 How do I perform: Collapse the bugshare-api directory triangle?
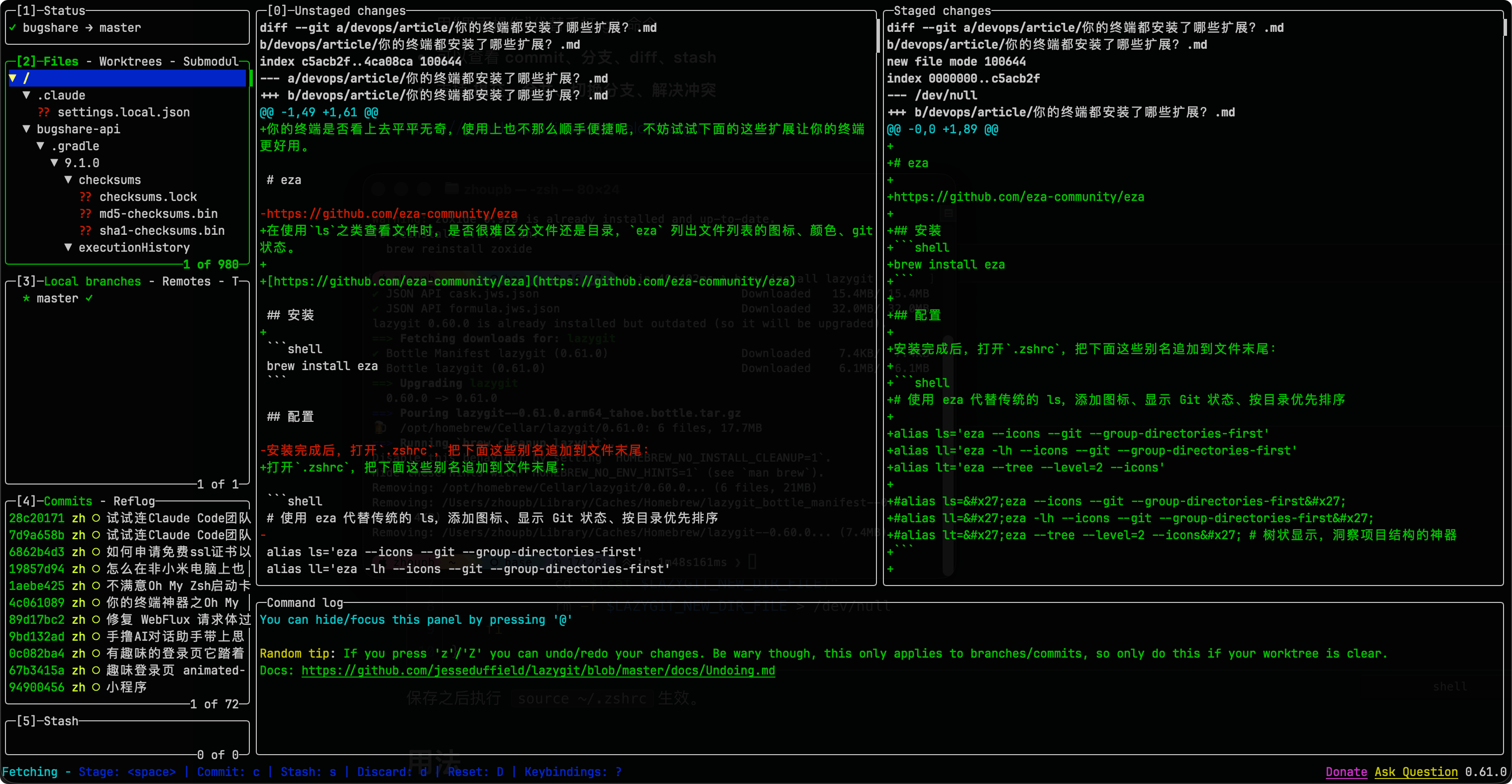(x=26, y=129)
